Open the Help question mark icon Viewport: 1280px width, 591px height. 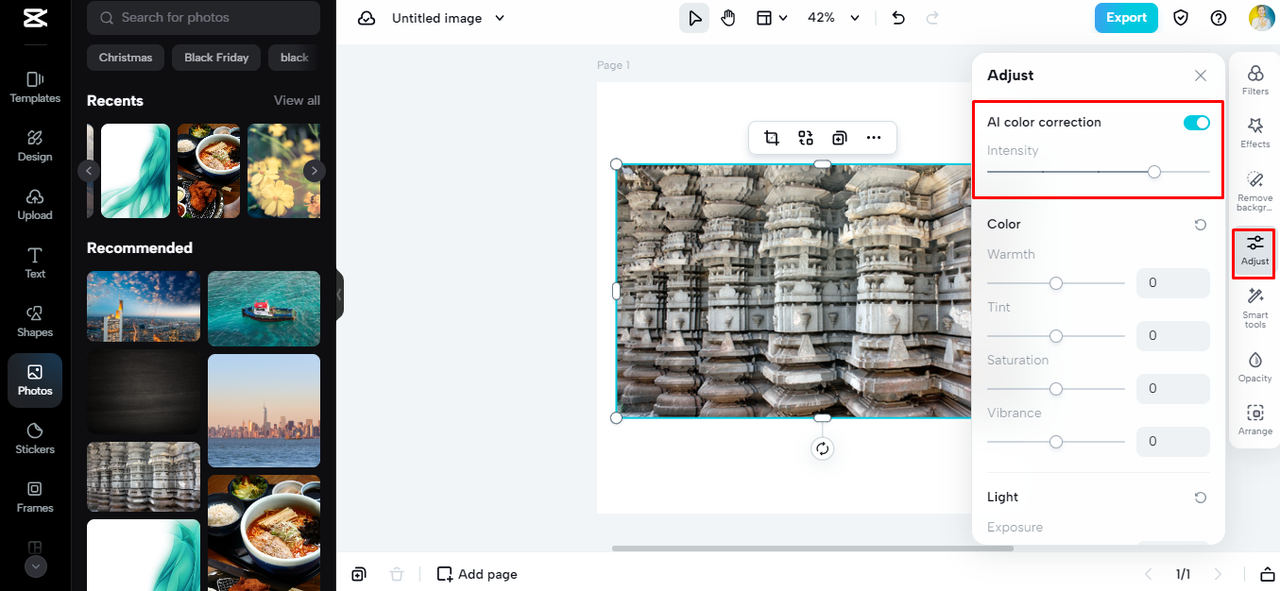click(1218, 18)
